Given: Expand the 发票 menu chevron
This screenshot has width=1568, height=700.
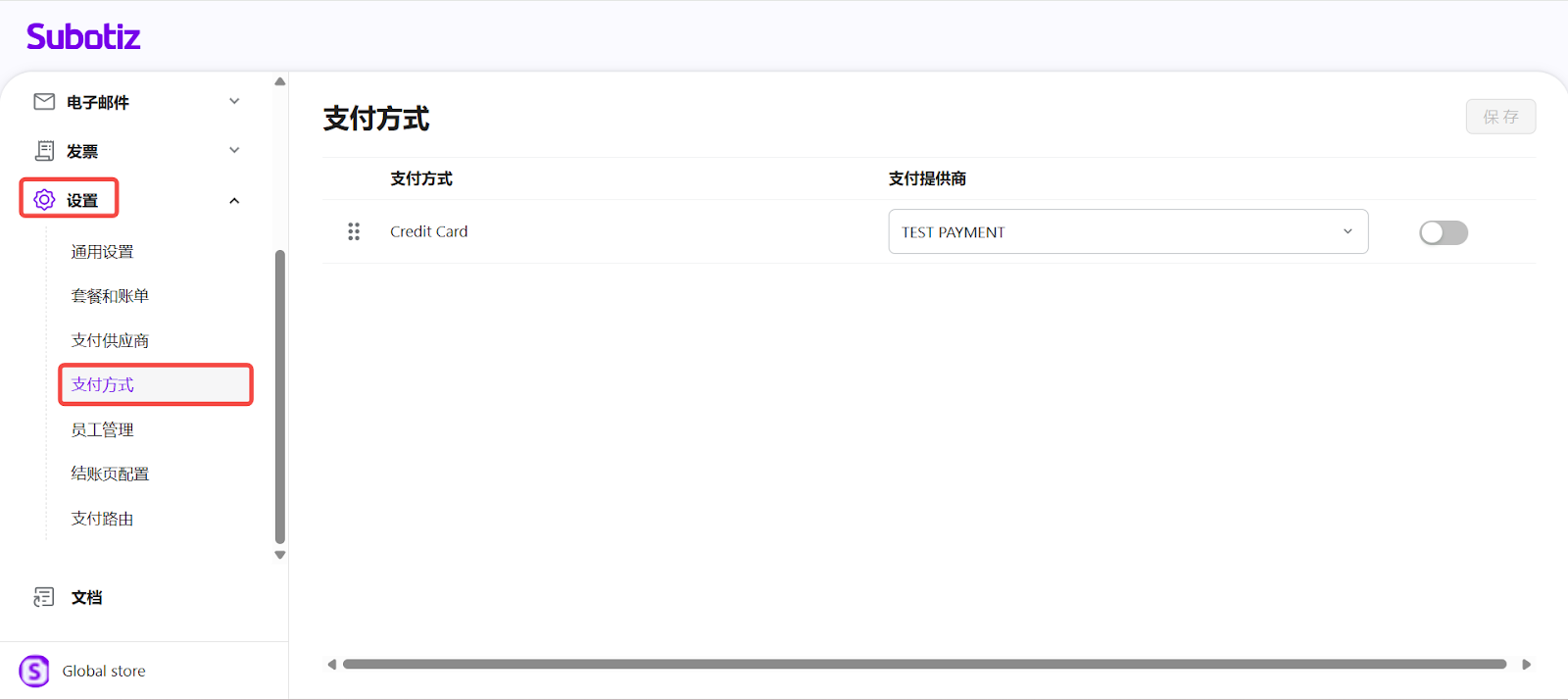Looking at the screenshot, I should coord(234,150).
